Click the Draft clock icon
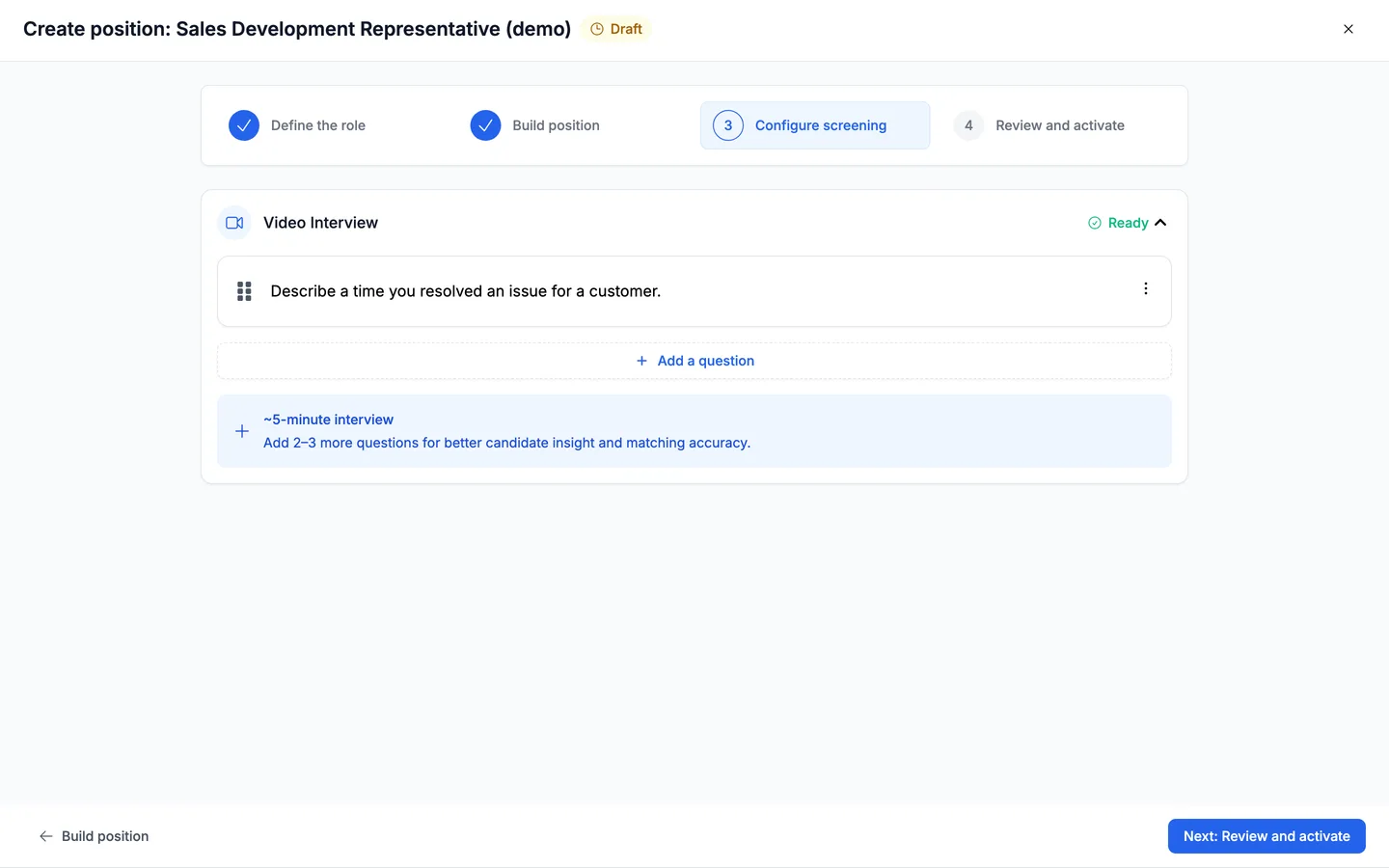Image resolution: width=1389 pixels, height=868 pixels. pyautogui.click(x=597, y=29)
